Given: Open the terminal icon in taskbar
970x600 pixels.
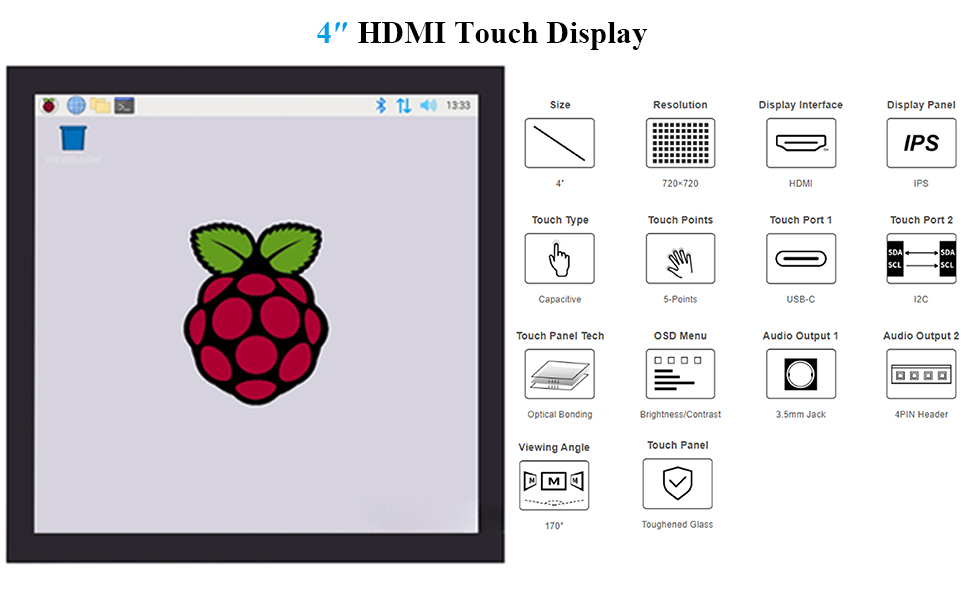Looking at the screenshot, I should point(124,106).
